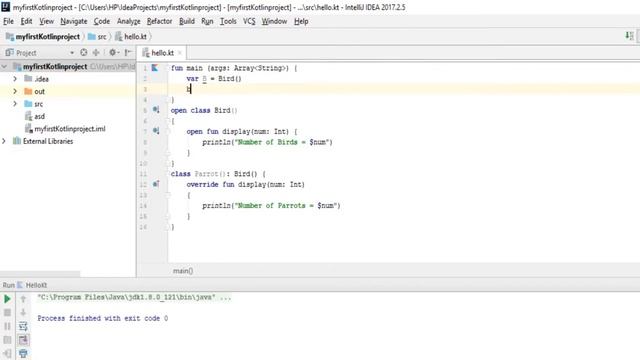The height and width of the screenshot is (360, 640).
Task: Click the Java command line in console output
Action: click(x=134, y=297)
